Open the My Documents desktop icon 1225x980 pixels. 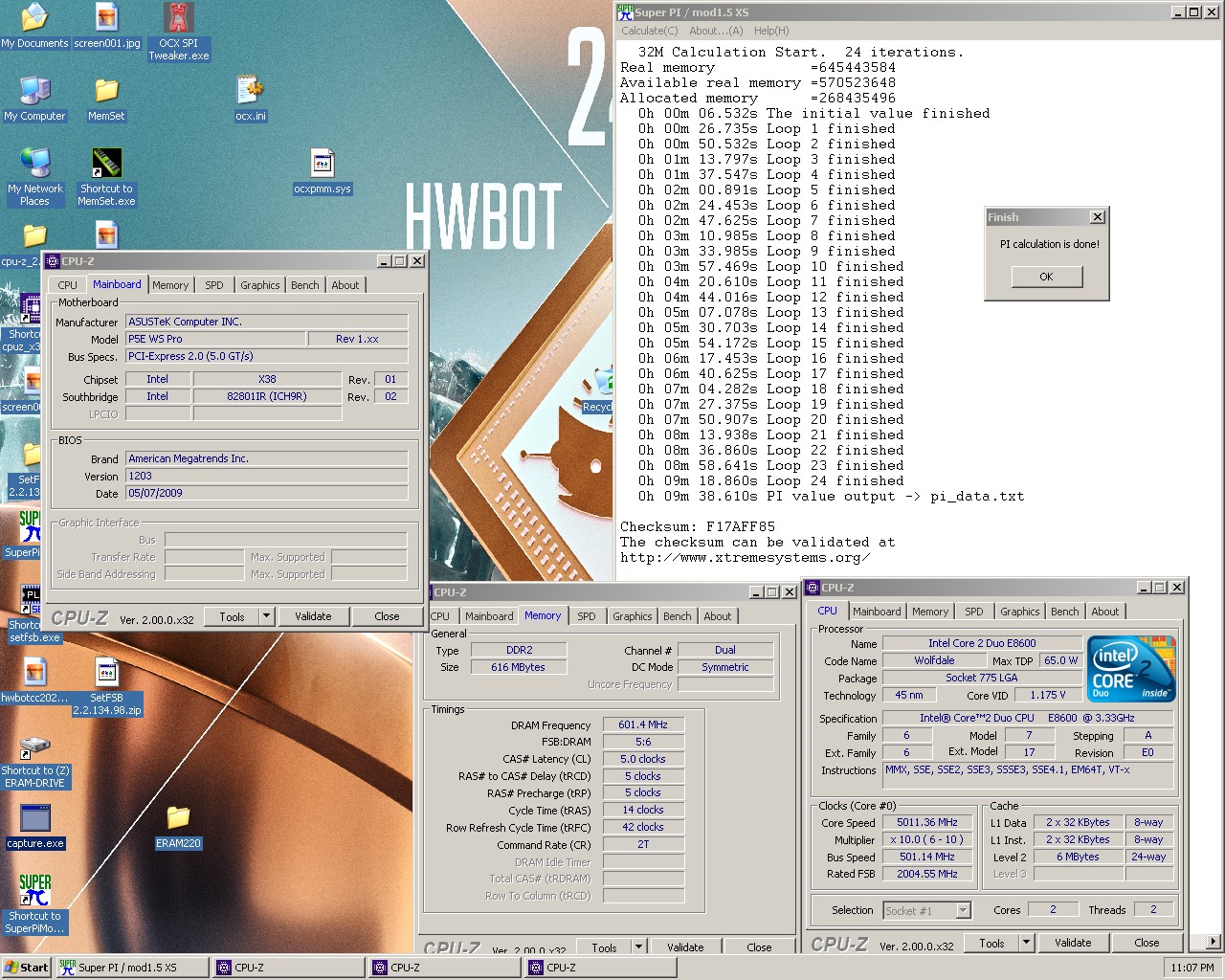(x=34, y=26)
